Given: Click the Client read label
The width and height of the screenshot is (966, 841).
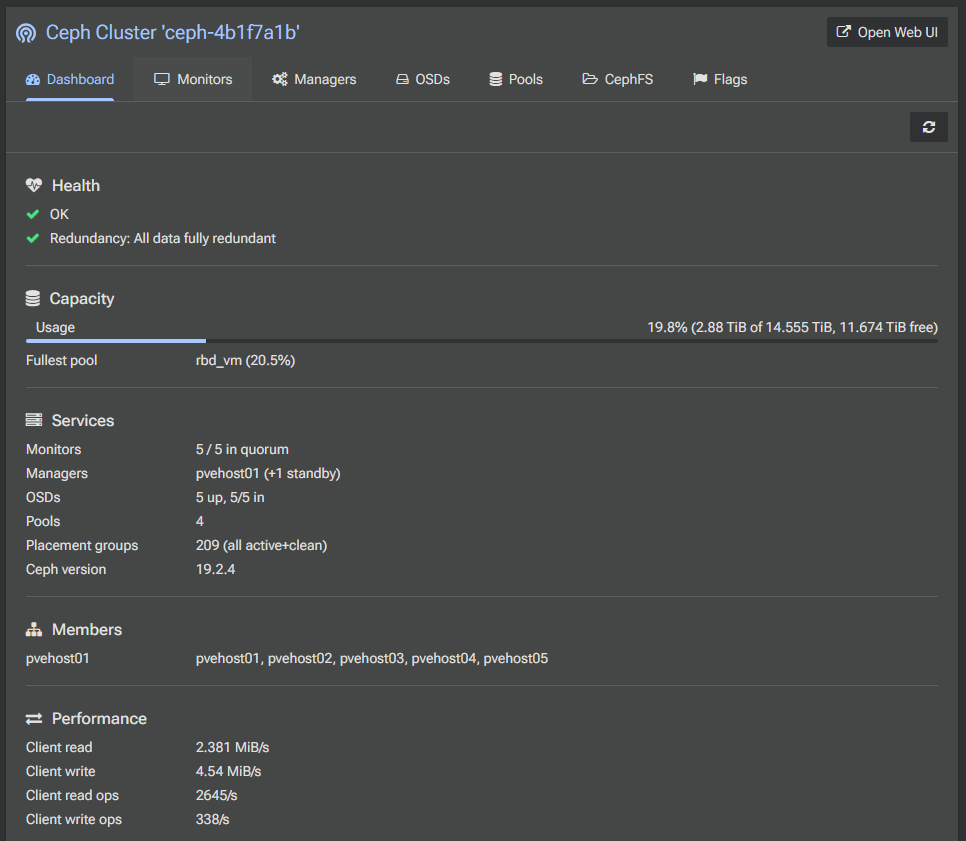Looking at the screenshot, I should click(59, 747).
